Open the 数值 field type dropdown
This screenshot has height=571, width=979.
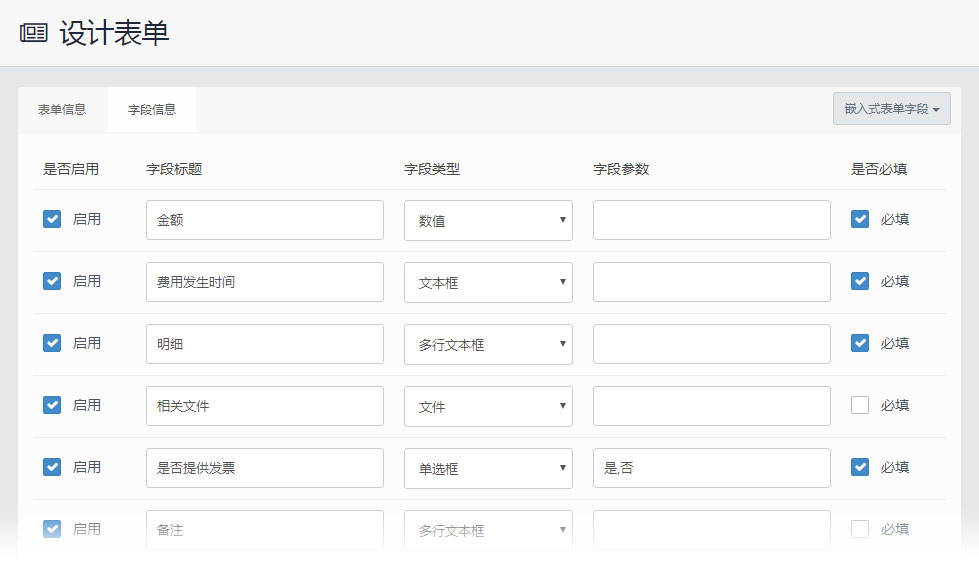(x=488, y=220)
